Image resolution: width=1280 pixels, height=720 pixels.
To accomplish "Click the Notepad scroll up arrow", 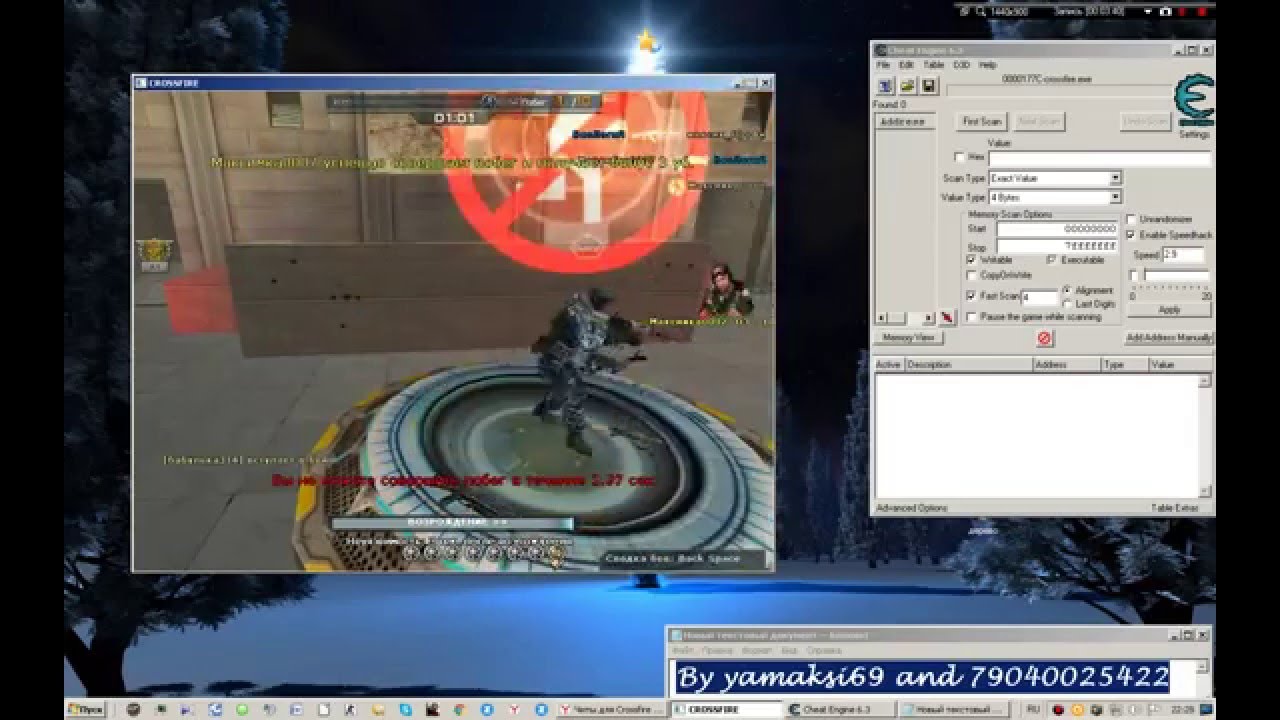I will coord(1203,666).
